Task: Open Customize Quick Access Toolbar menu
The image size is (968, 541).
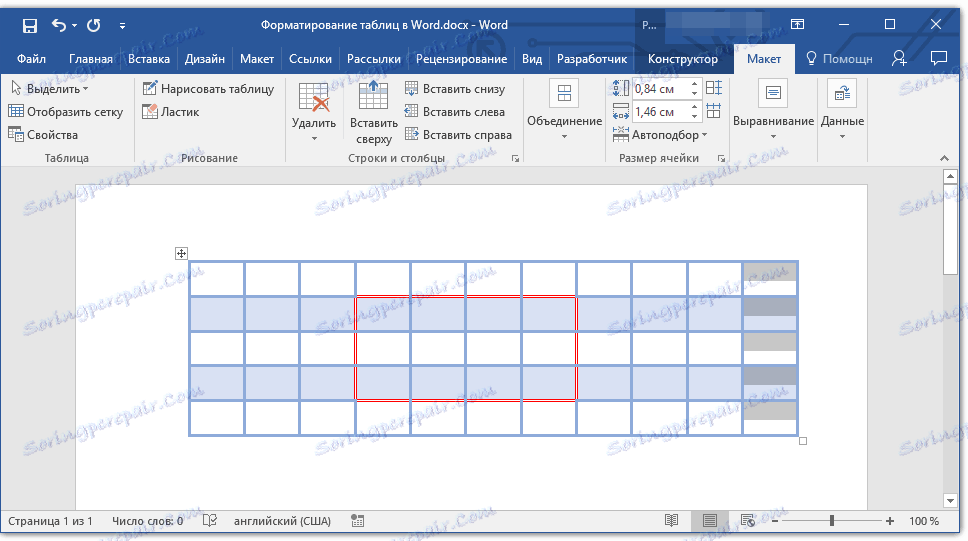Action: point(122,25)
